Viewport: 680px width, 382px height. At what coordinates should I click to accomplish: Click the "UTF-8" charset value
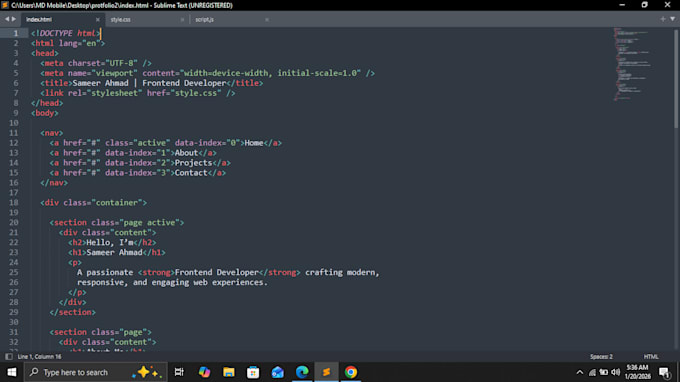121,63
